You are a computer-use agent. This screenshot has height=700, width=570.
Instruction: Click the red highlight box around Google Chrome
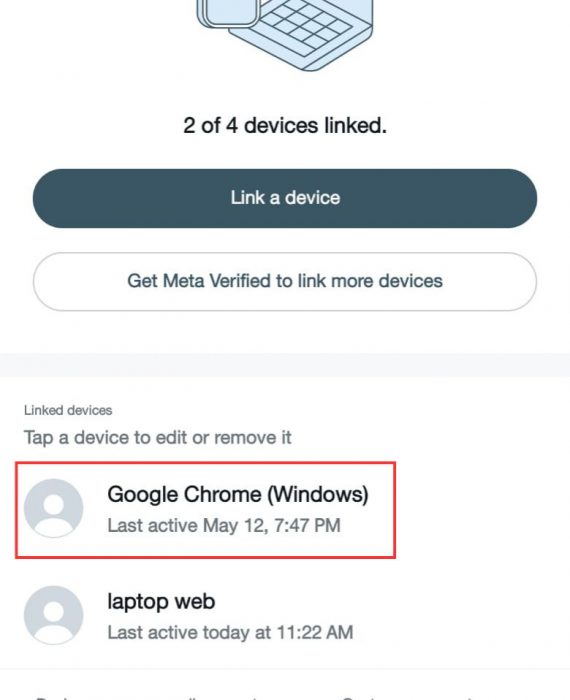click(x=205, y=510)
